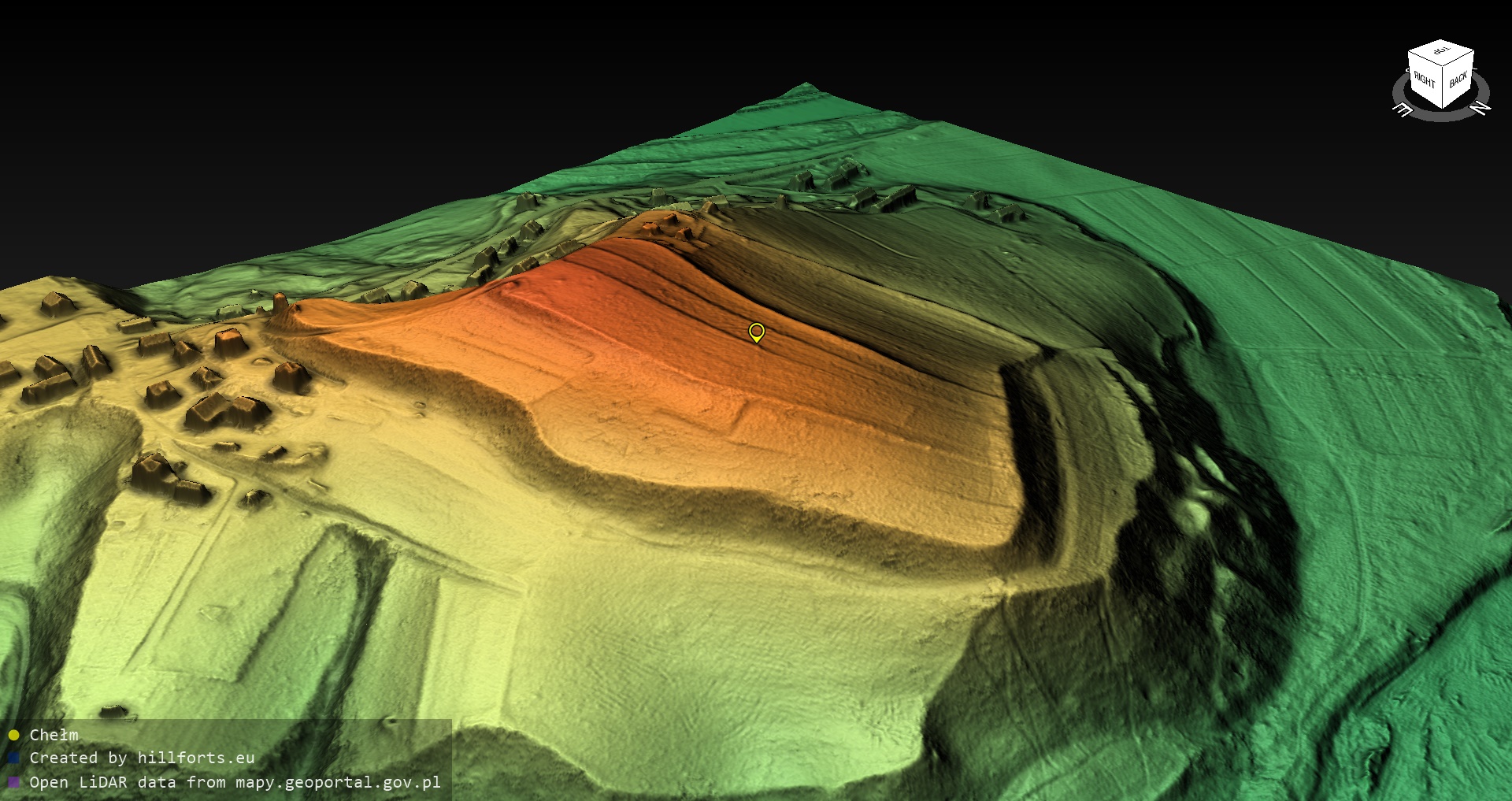Image resolution: width=1512 pixels, height=801 pixels.
Task: Click the yellow dot beside Chełm
Action: 13,735
